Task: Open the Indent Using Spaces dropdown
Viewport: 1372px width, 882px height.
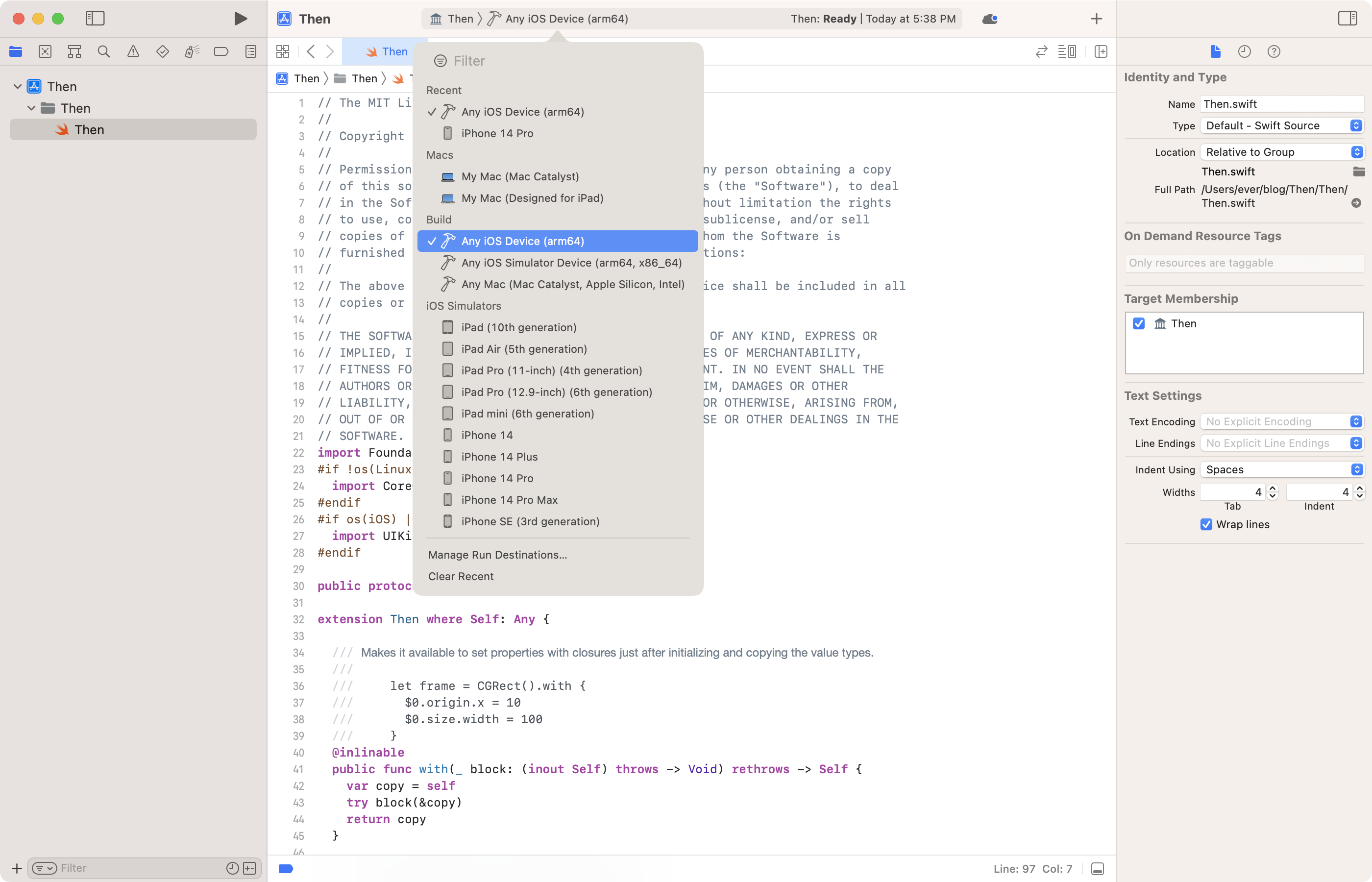Action: point(1281,469)
